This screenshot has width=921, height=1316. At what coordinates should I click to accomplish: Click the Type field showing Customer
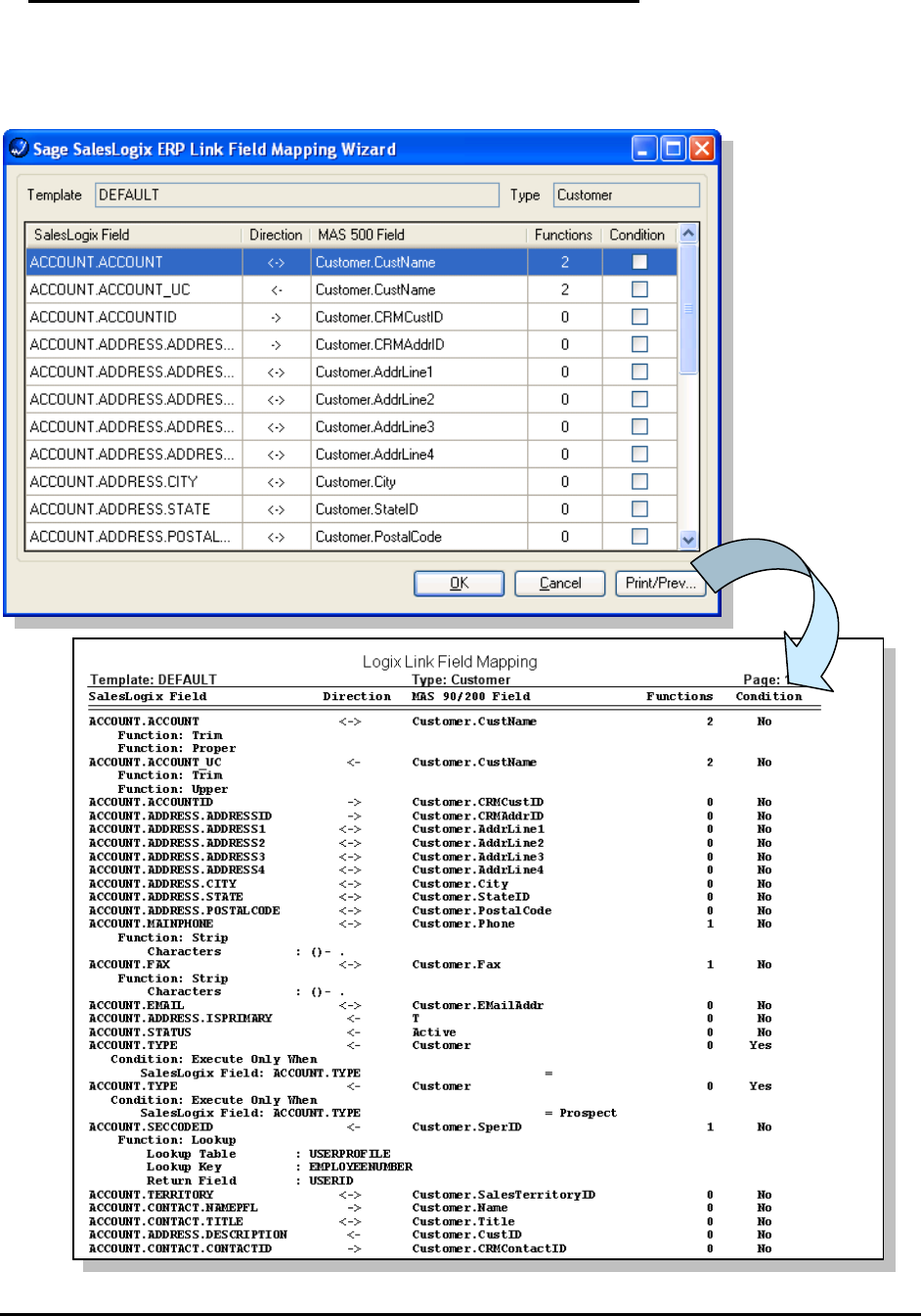click(x=627, y=195)
